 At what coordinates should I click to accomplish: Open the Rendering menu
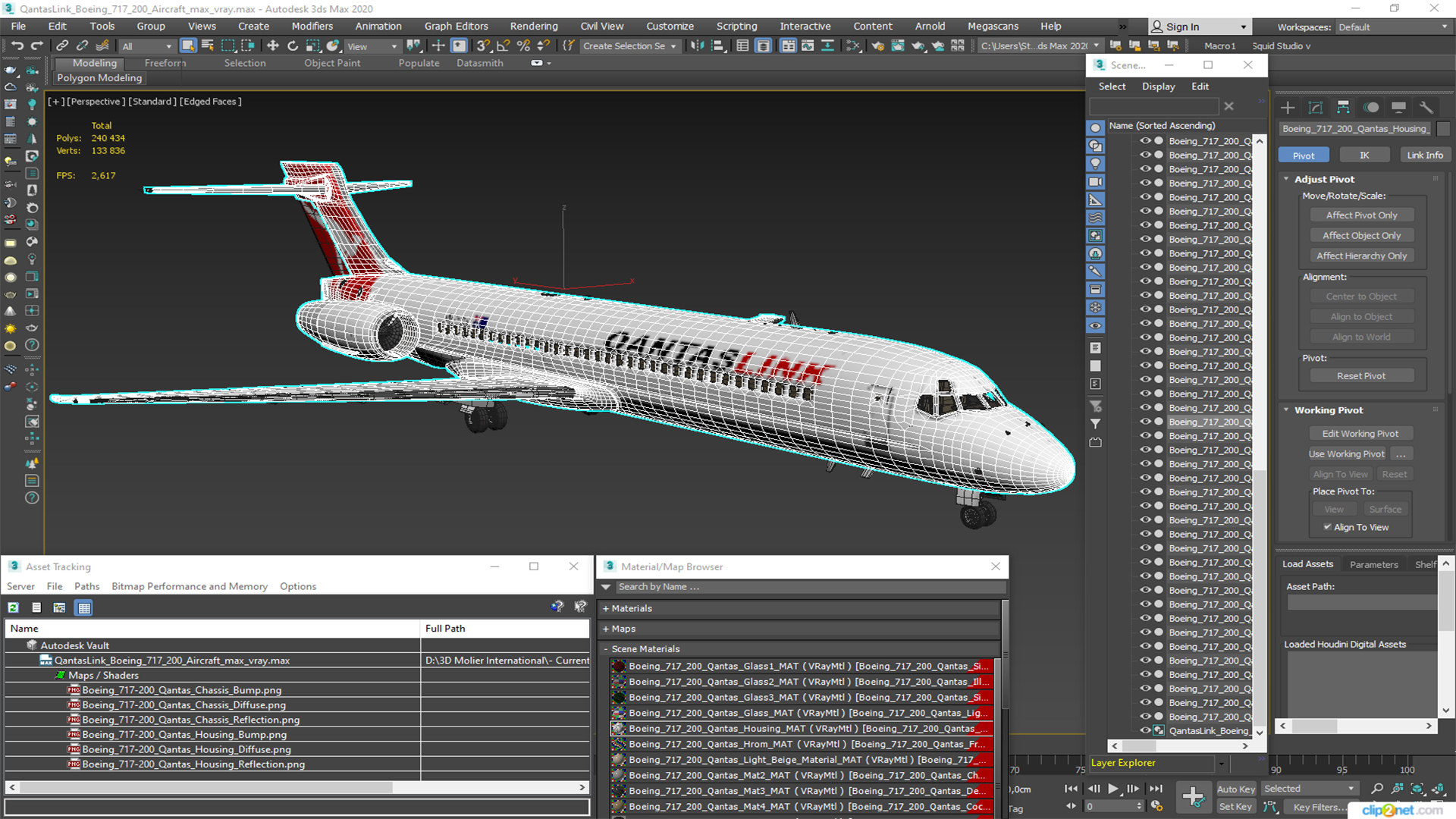pos(533,27)
